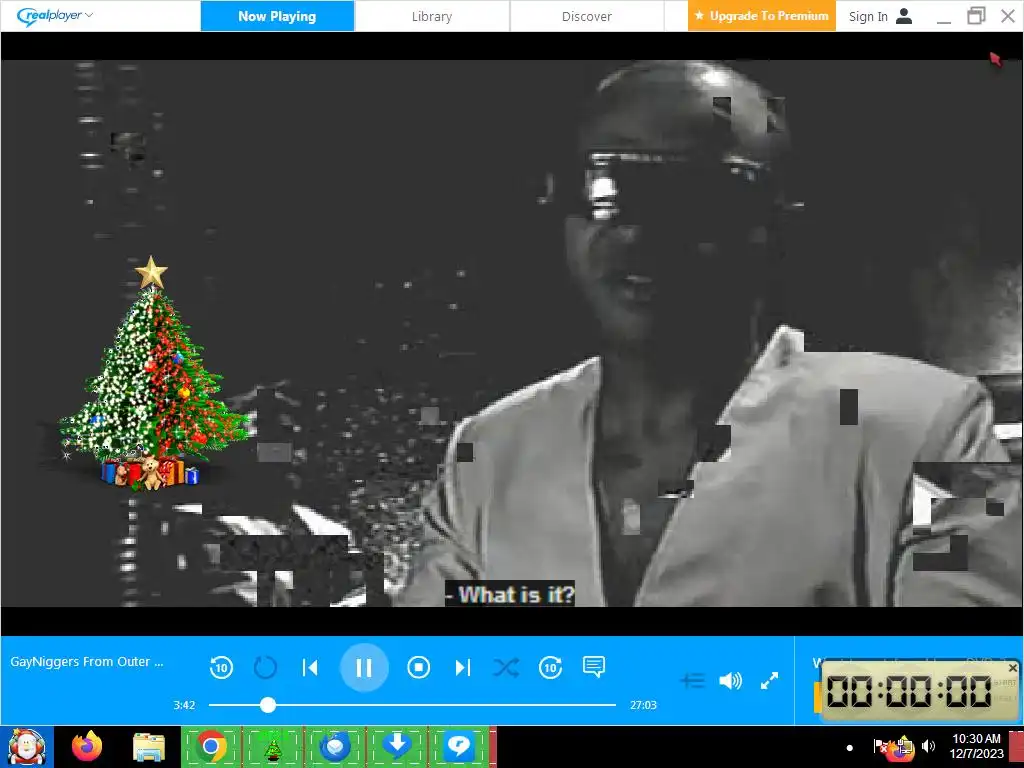Image resolution: width=1024 pixels, height=768 pixels.
Task: Open the user account profile icon
Action: pyautogui.click(x=904, y=16)
